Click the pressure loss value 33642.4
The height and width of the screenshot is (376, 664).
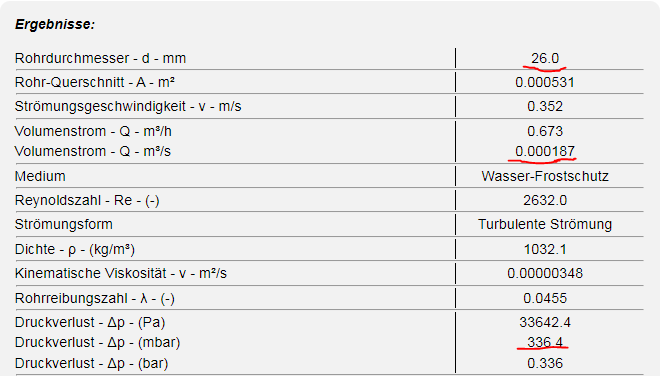(545, 323)
